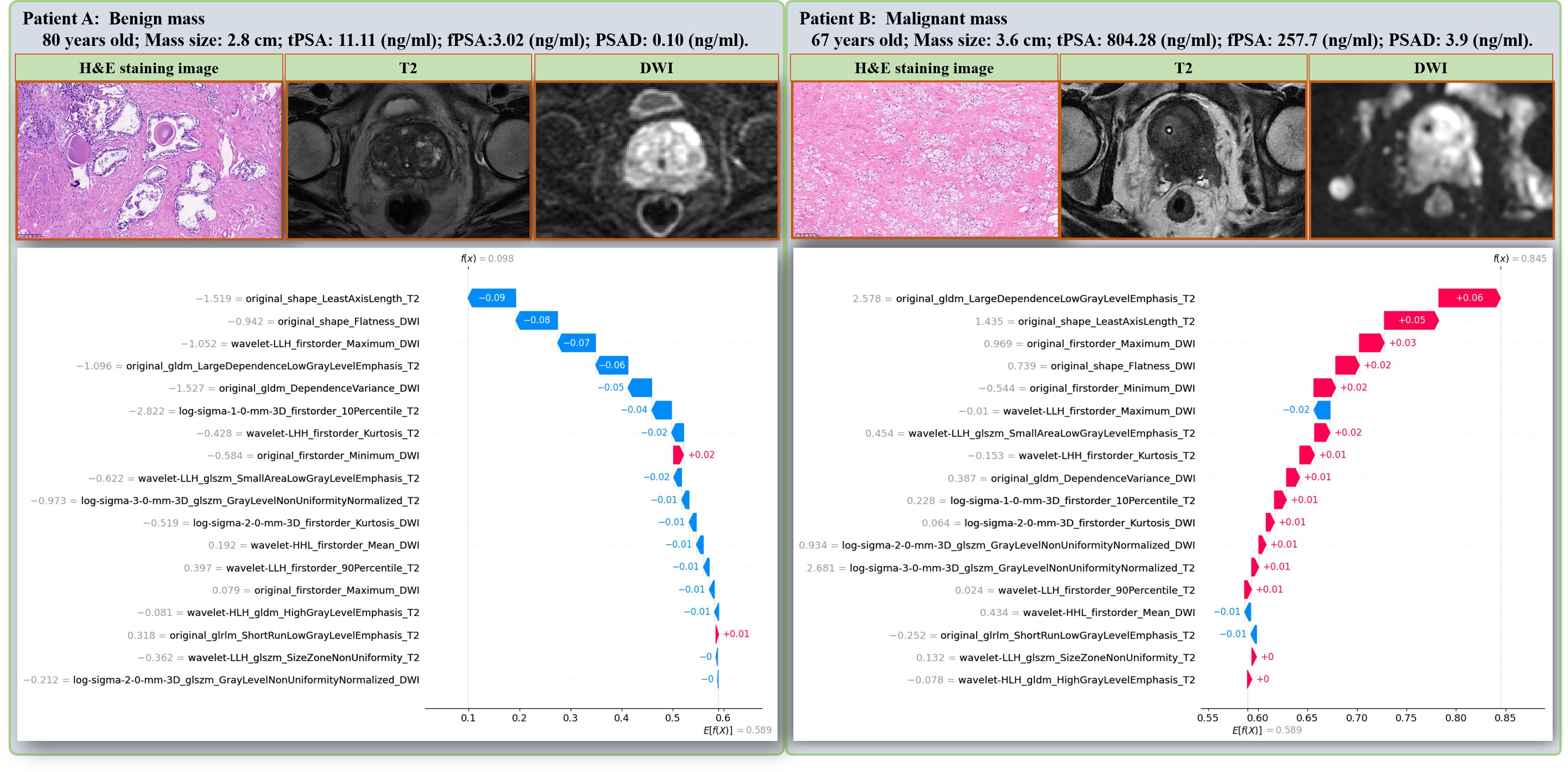The height and width of the screenshot is (772, 1568).
Task: Click Patient A feature 'original_glrlm_ShortRunLowGrayLevelEmphasis_T2'
Action: [x=295, y=635]
